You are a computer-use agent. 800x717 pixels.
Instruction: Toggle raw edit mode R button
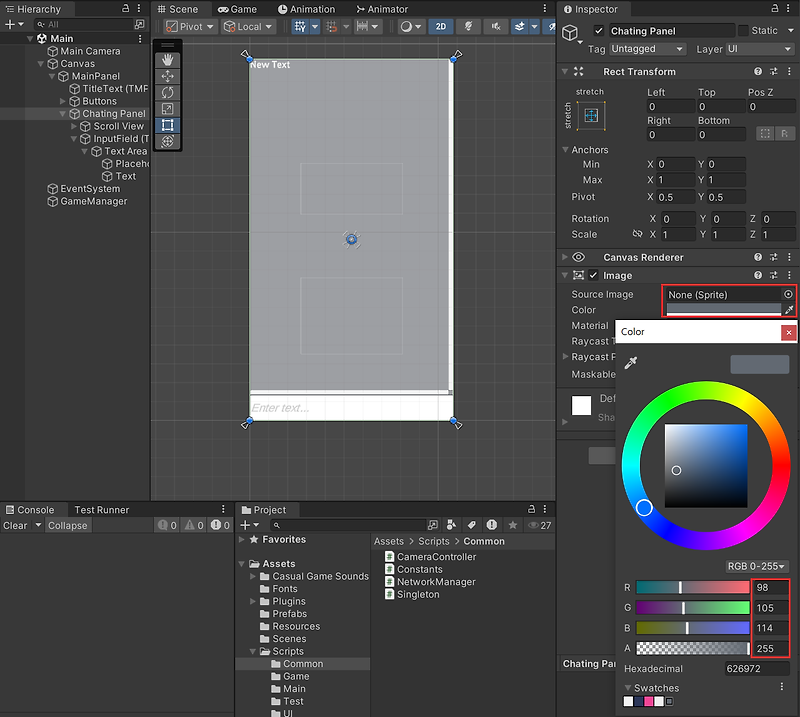click(x=785, y=134)
